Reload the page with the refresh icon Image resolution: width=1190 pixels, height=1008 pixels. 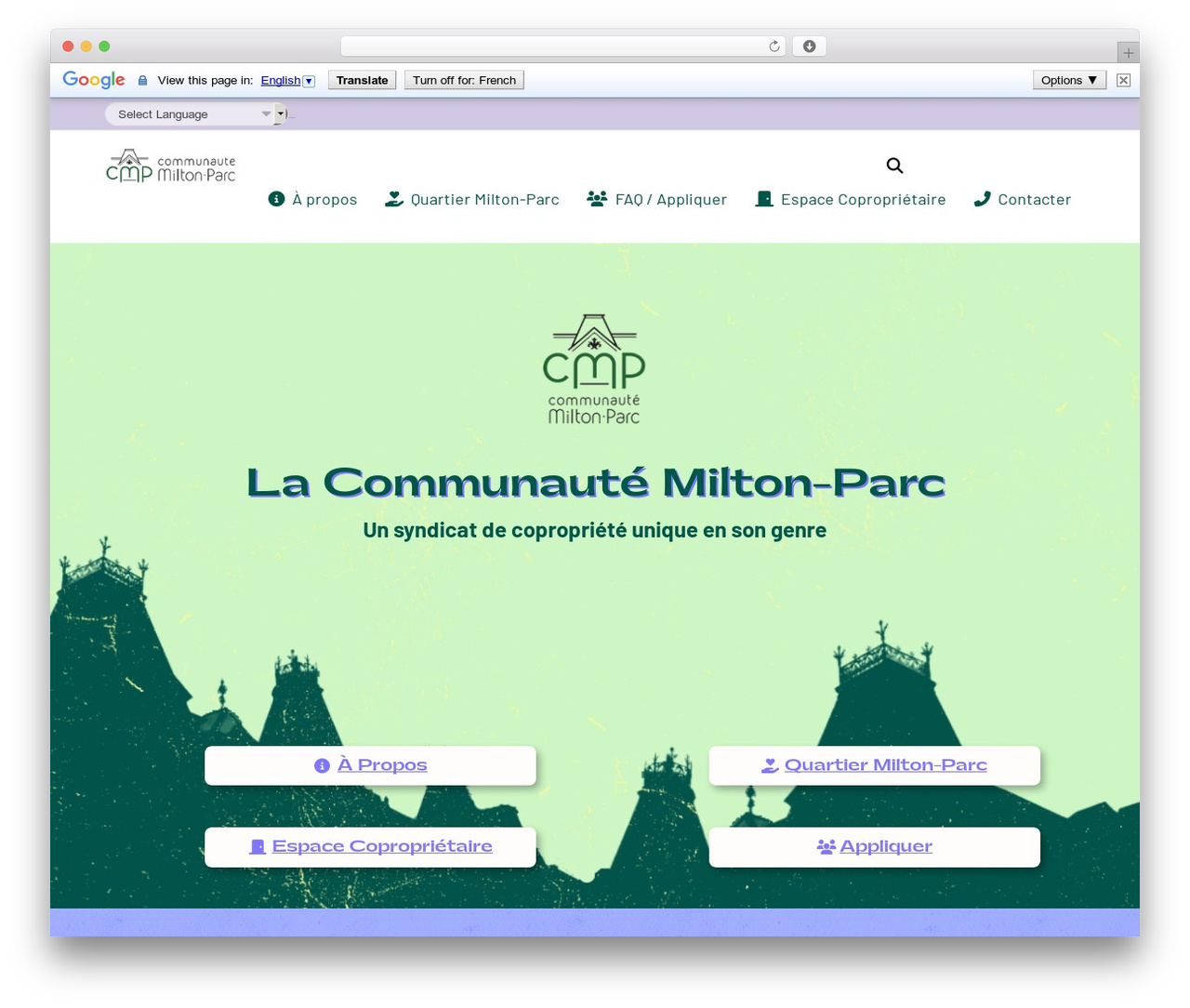[773, 46]
